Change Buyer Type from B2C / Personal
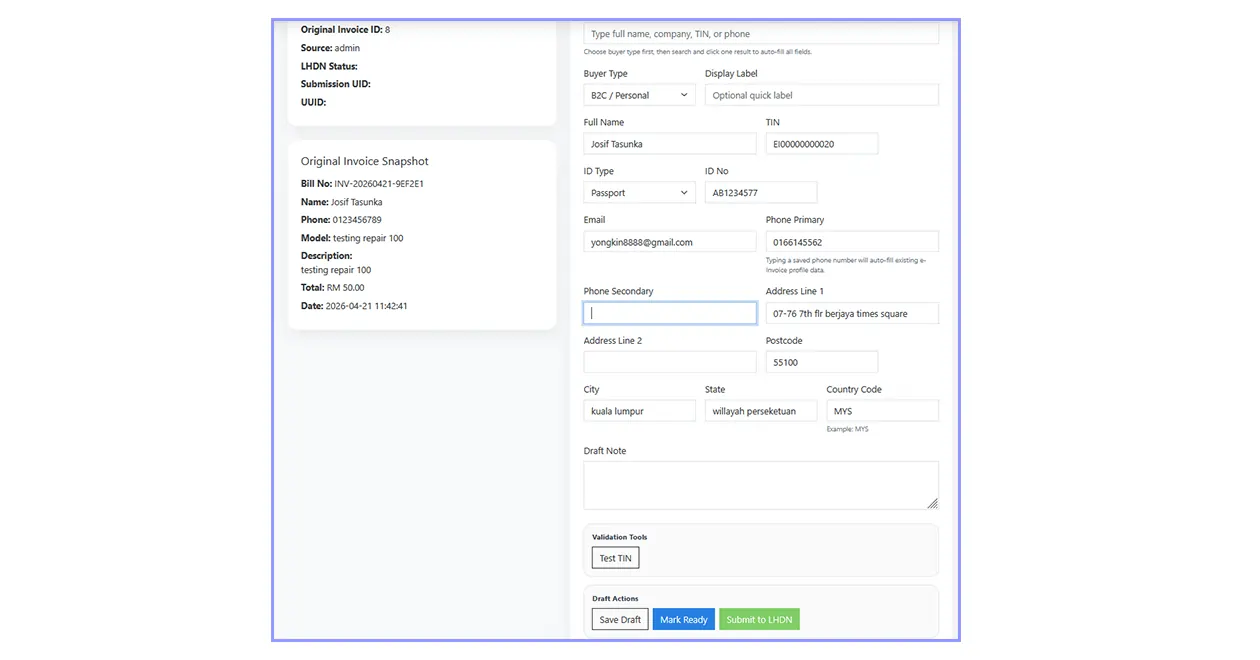Viewport: 1260px width, 660px height. coord(638,94)
